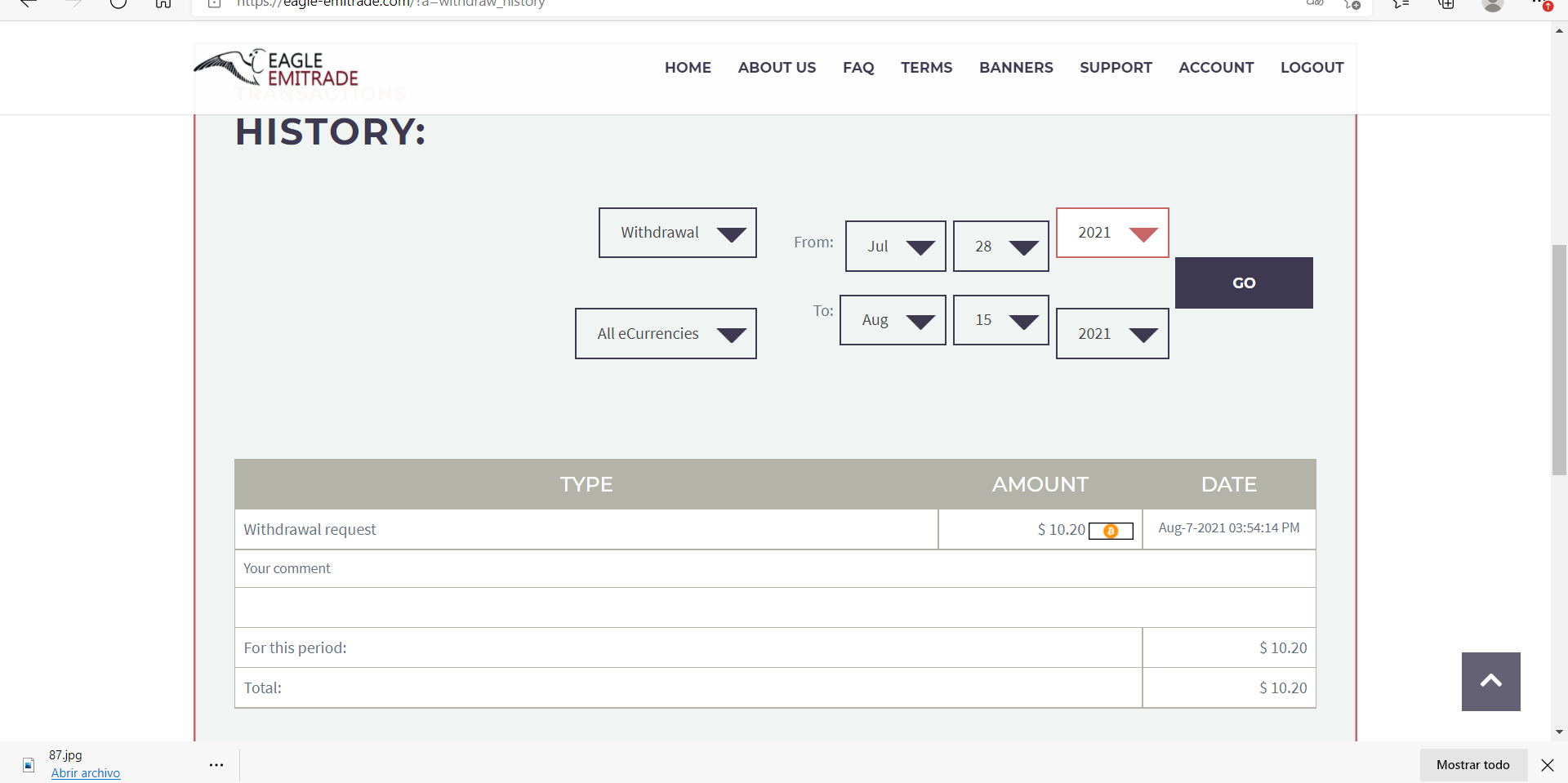Open the To day 15 dropdown
The height and width of the screenshot is (783, 1568).
pos(1000,320)
